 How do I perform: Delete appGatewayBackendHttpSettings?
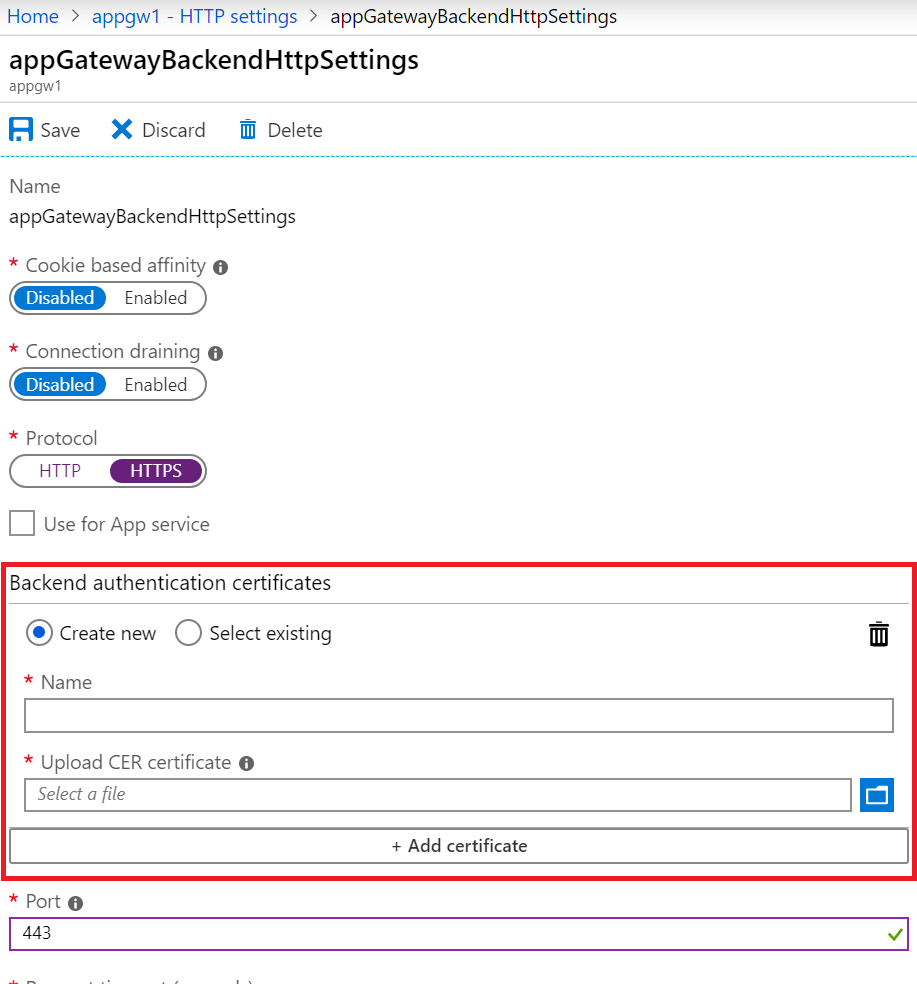tap(280, 129)
